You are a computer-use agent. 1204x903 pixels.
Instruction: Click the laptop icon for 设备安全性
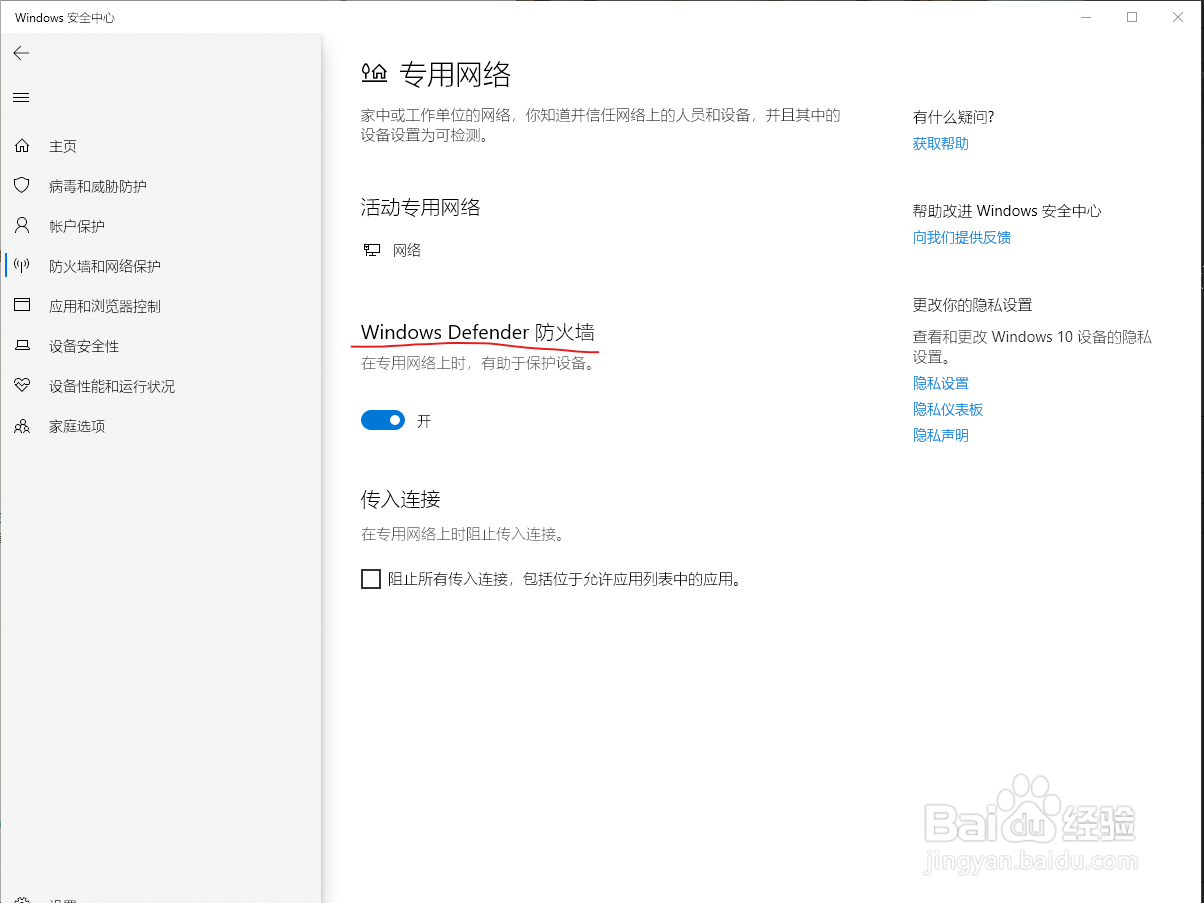[22, 346]
